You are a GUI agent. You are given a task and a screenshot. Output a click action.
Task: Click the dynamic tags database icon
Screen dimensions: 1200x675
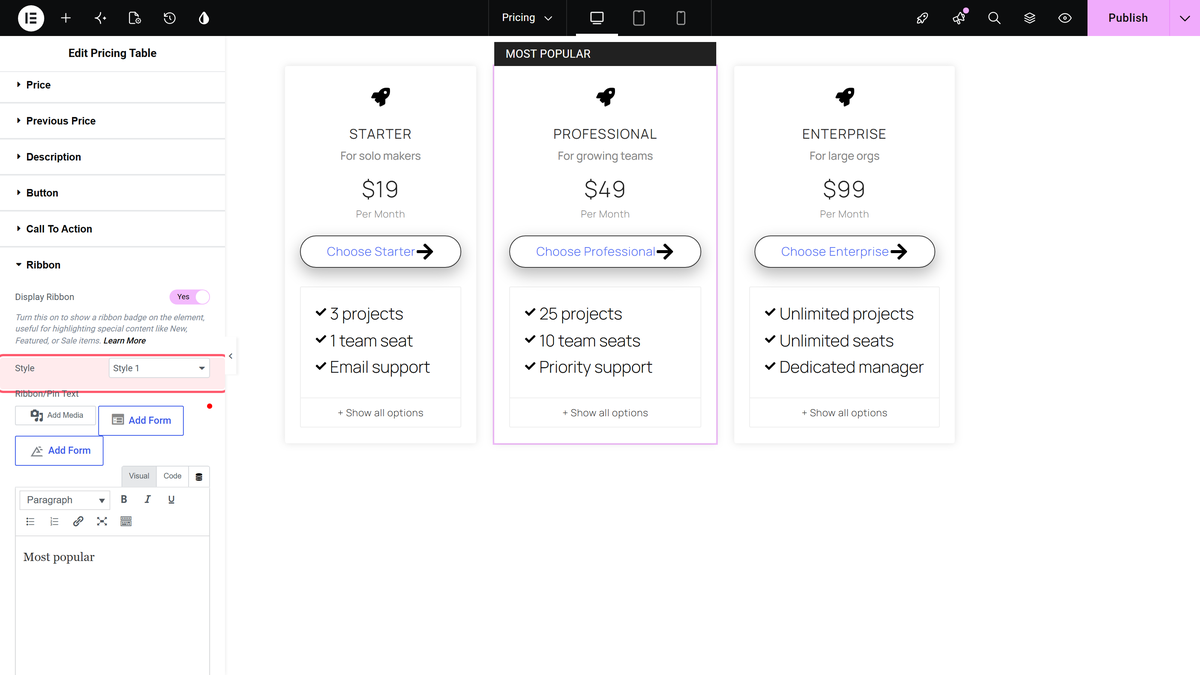coord(199,477)
